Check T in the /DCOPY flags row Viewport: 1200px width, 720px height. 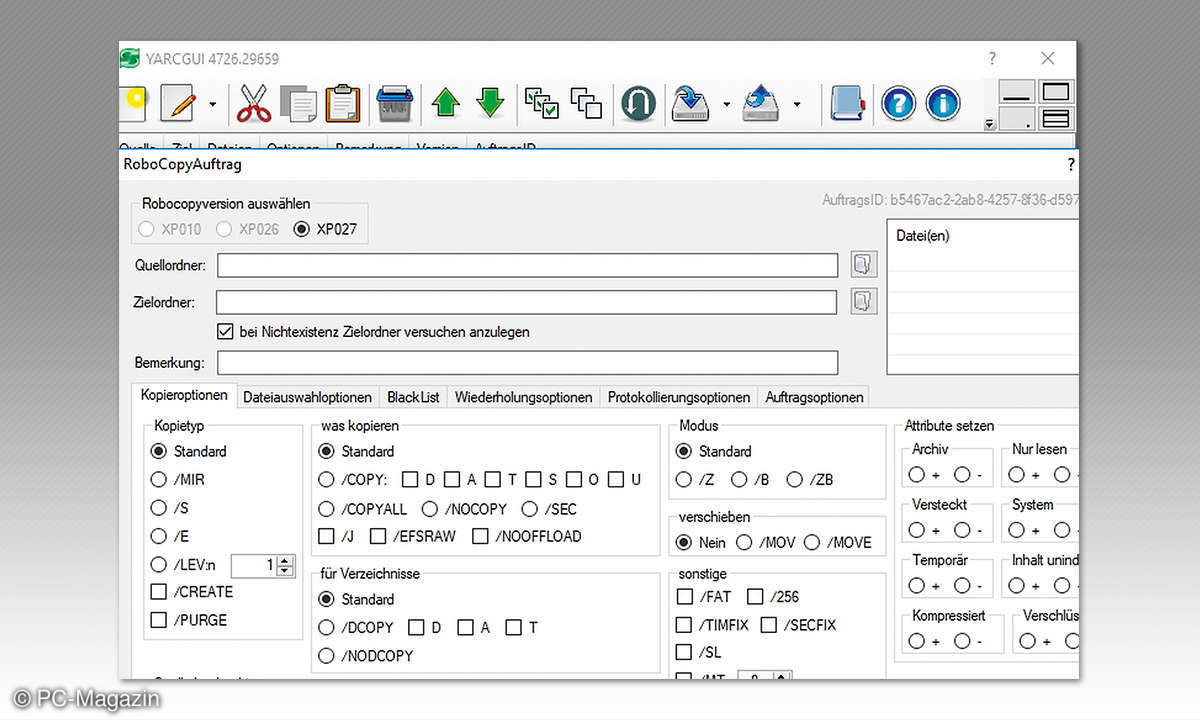513,628
